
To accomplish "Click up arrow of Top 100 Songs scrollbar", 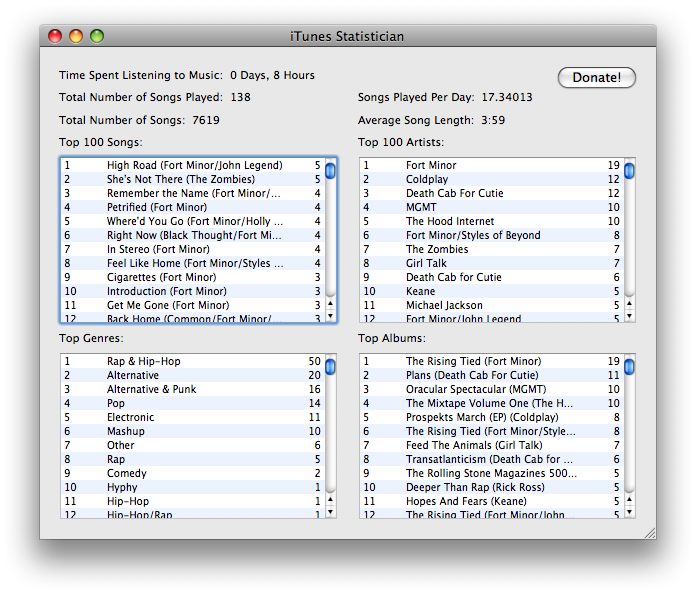I will click(x=330, y=303).
